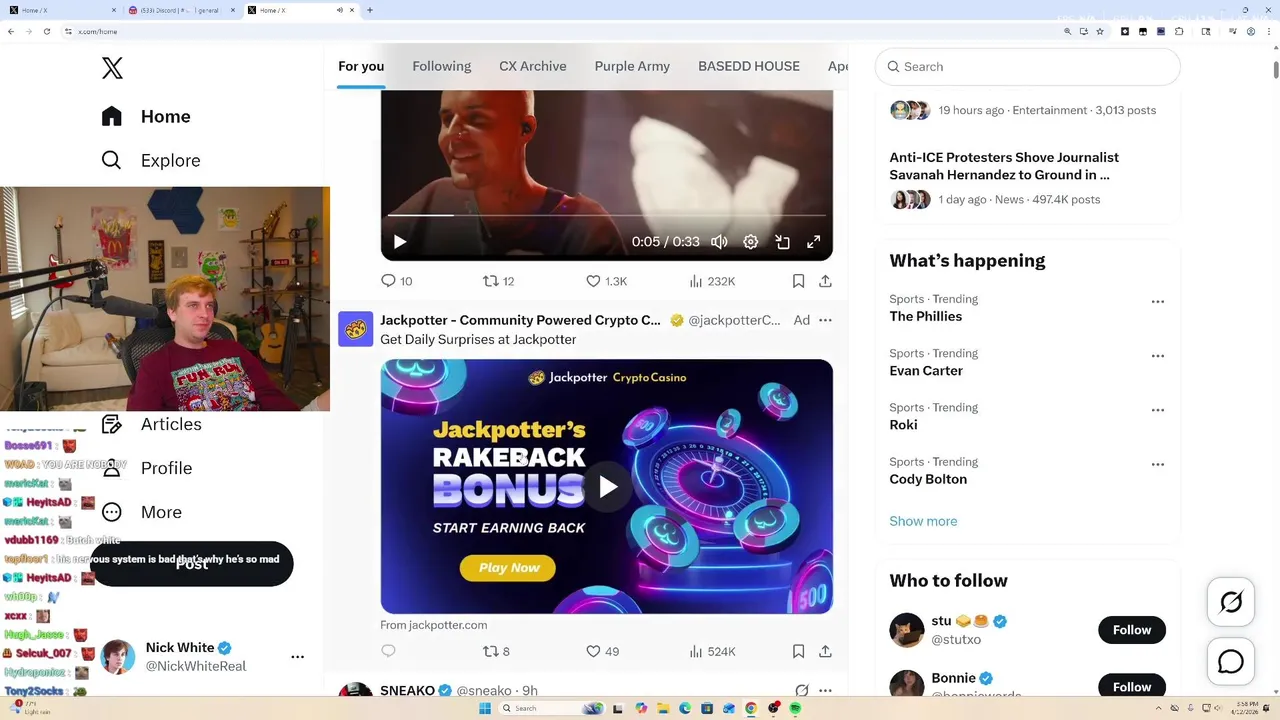The height and width of the screenshot is (720, 1280).
Task: Click Show more under What's happening
Action: (x=923, y=521)
